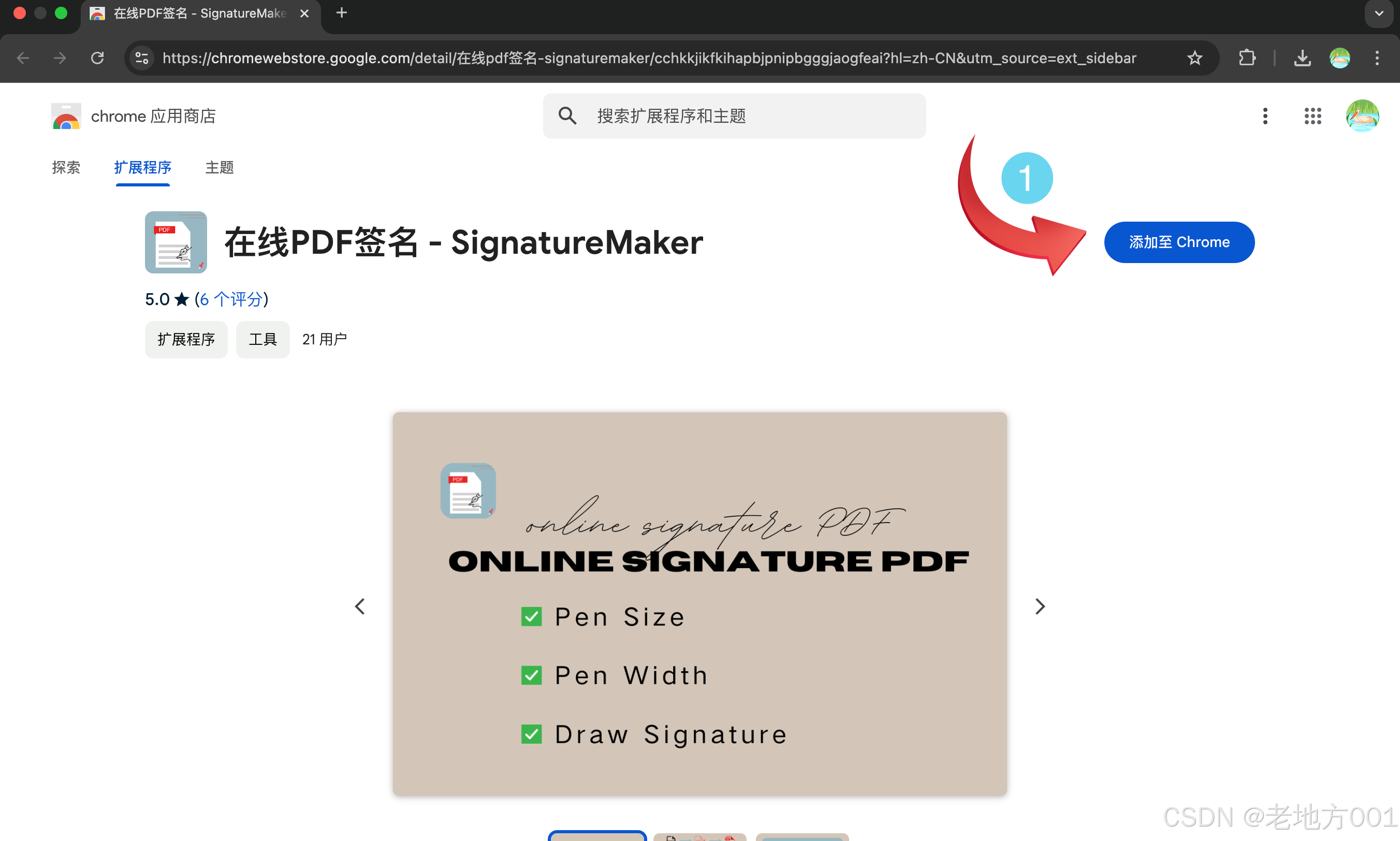This screenshot has height=841, width=1400.
Task: Show next screenshot with right chevron
Action: coord(1040,606)
